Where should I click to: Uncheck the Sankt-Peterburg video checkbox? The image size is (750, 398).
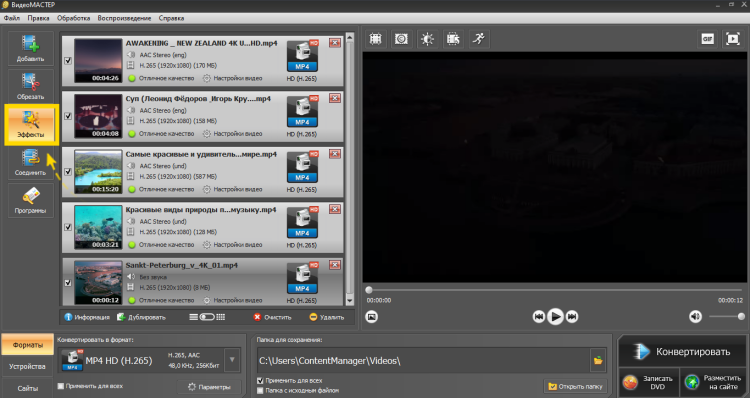pyautogui.click(x=68, y=283)
